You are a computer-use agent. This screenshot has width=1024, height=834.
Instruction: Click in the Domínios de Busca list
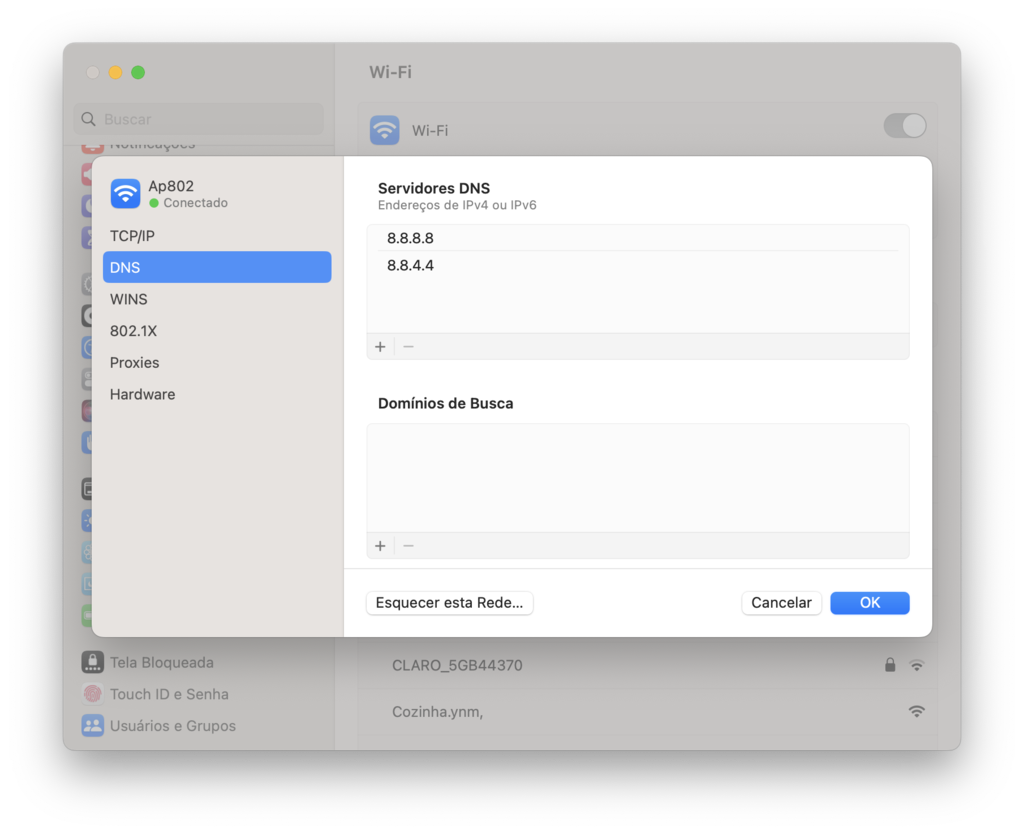(x=637, y=478)
